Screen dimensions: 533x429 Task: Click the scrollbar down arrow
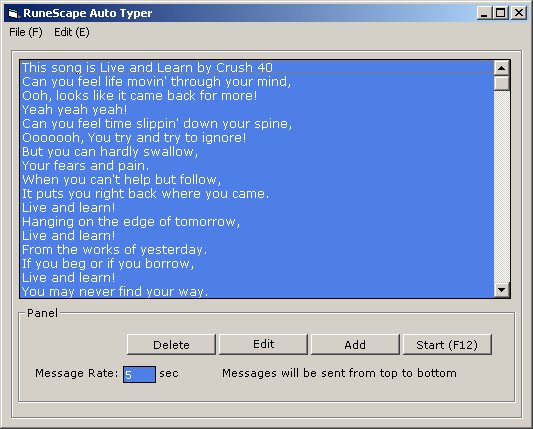(501, 290)
